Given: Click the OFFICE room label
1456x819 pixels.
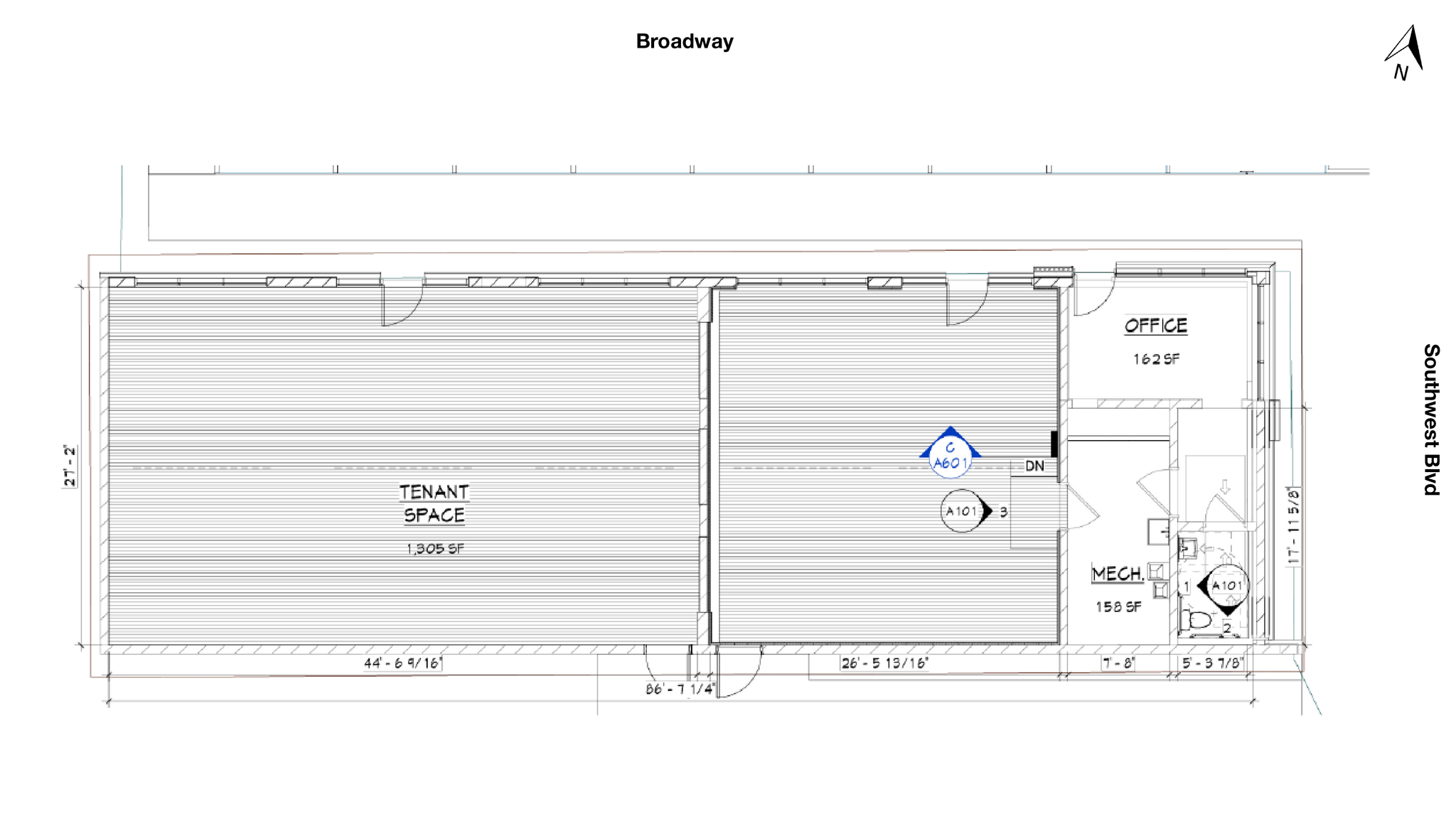Looking at the screenshot, I should [1155, 326].
